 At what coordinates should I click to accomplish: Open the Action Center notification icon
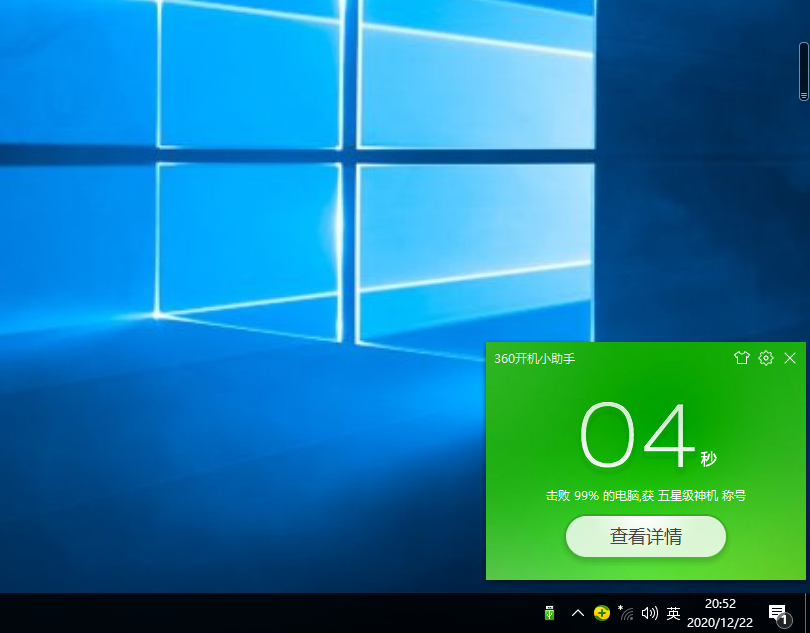click(x=778, y=613)
